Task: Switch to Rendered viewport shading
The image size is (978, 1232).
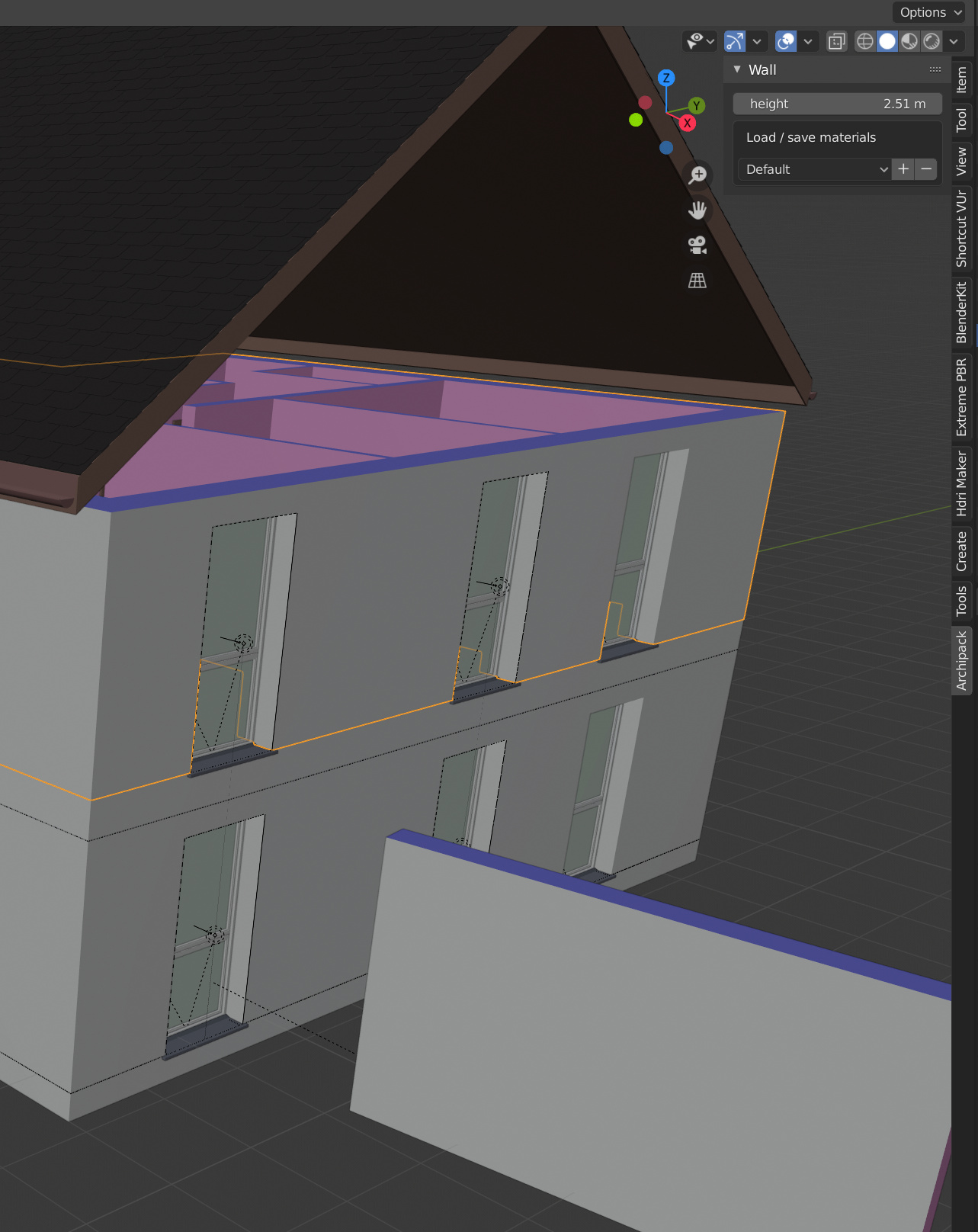Action: (932, 41)
